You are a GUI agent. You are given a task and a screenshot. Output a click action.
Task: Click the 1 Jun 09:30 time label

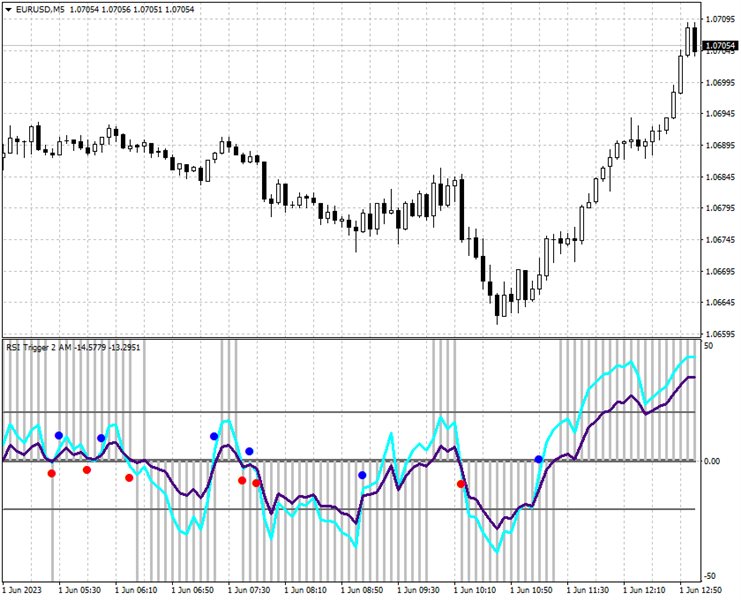pos(419,591)
